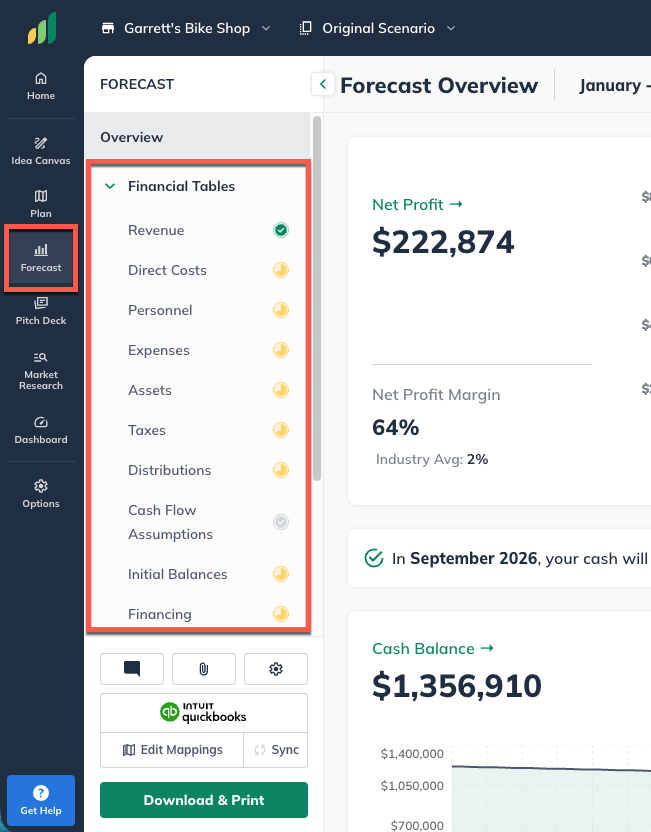The image size is (651, 832).
Task: Open the Garrett's Bike Shop company dropdown
Action: [186, 28]
